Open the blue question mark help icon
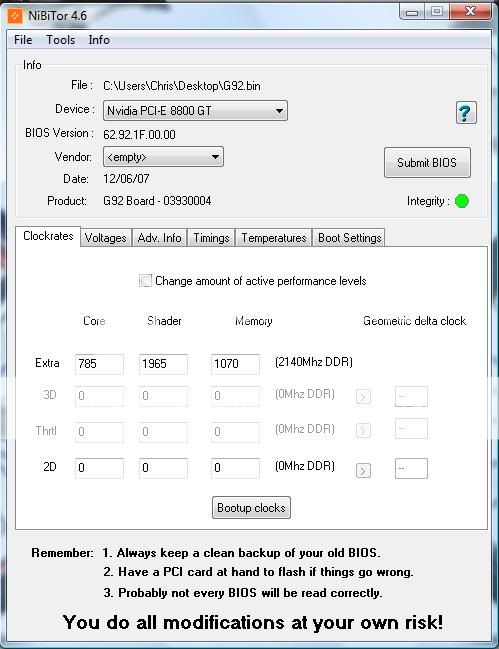This screenshot has height=649, width=499. click(466, 113)
